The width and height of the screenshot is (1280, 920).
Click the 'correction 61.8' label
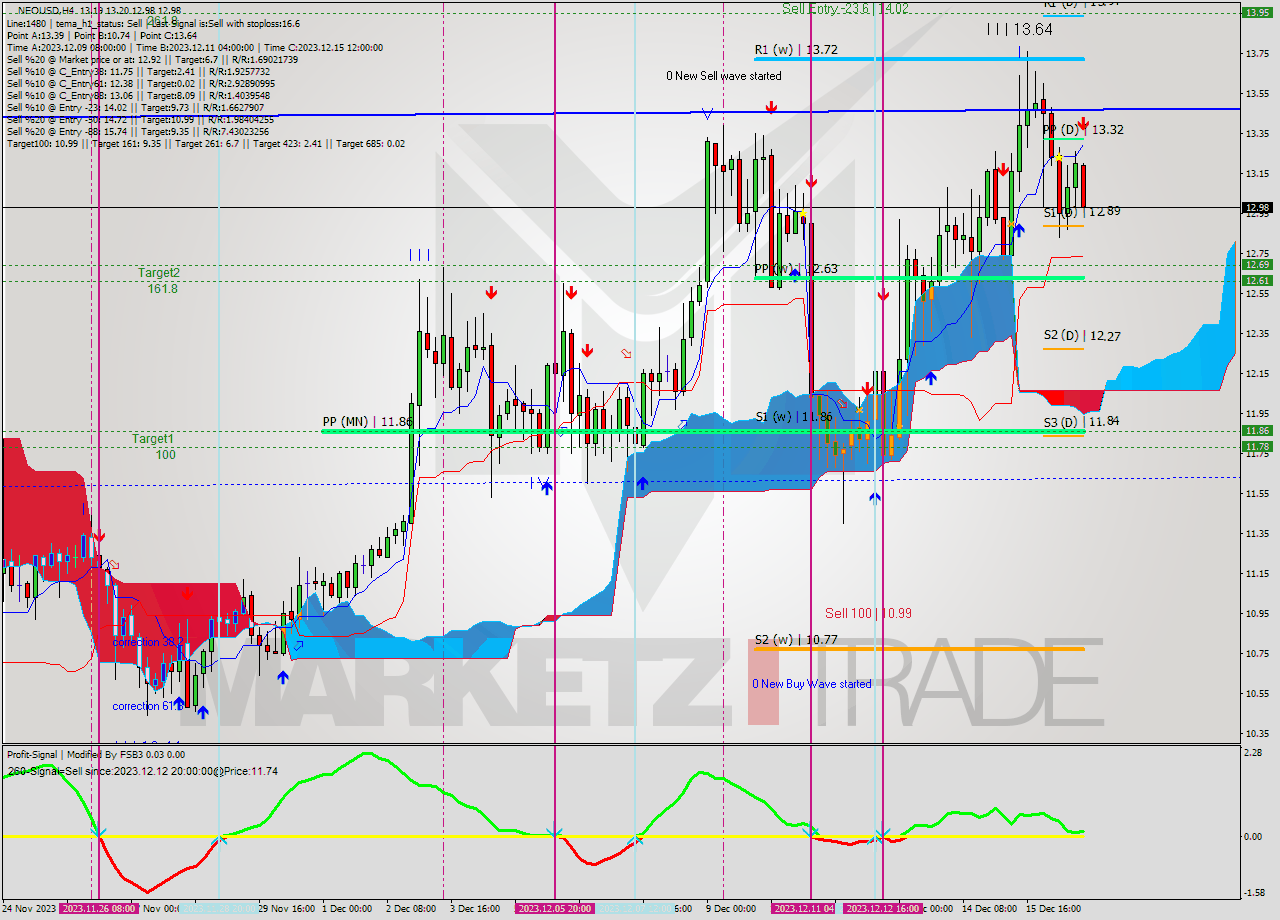pos(148,705)
